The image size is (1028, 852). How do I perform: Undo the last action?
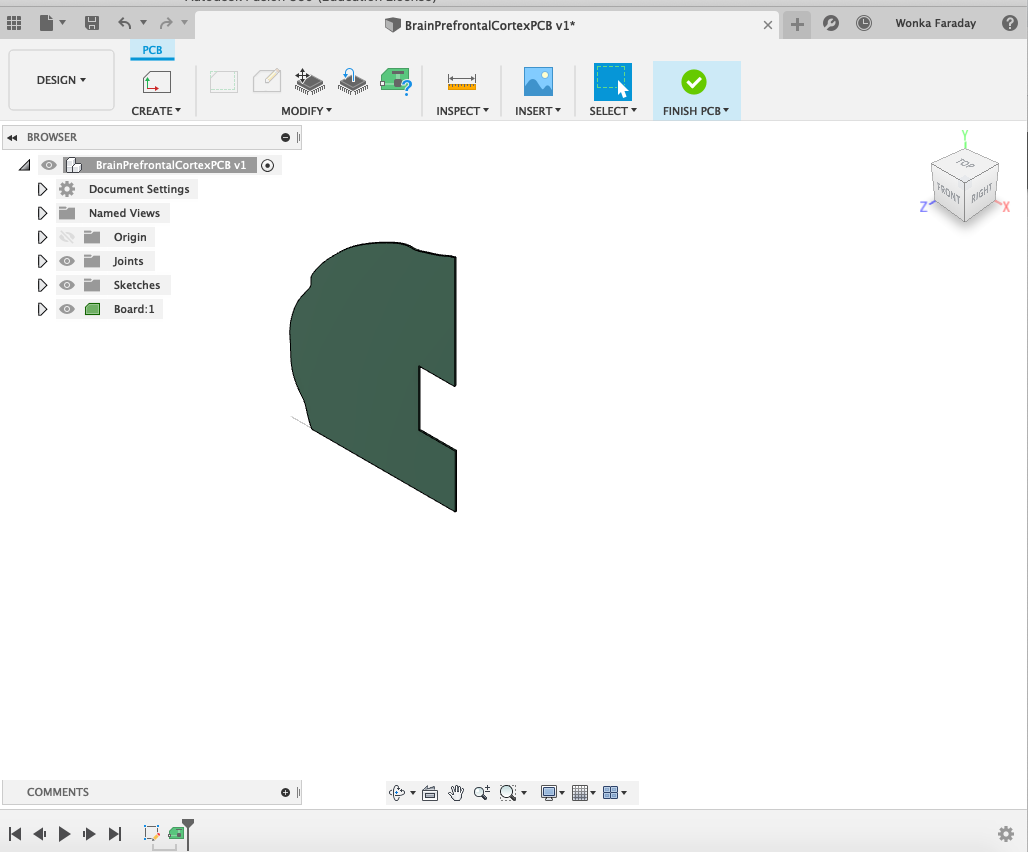(125, 24)
